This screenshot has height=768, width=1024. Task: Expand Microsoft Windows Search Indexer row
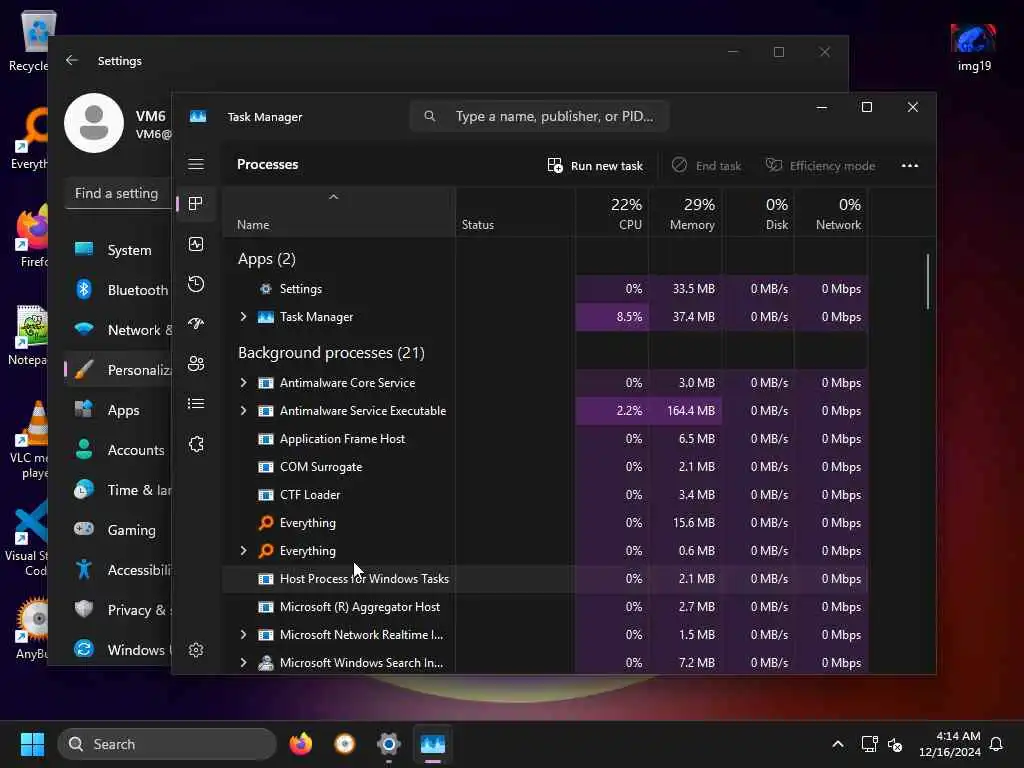[x=244, y=663]
